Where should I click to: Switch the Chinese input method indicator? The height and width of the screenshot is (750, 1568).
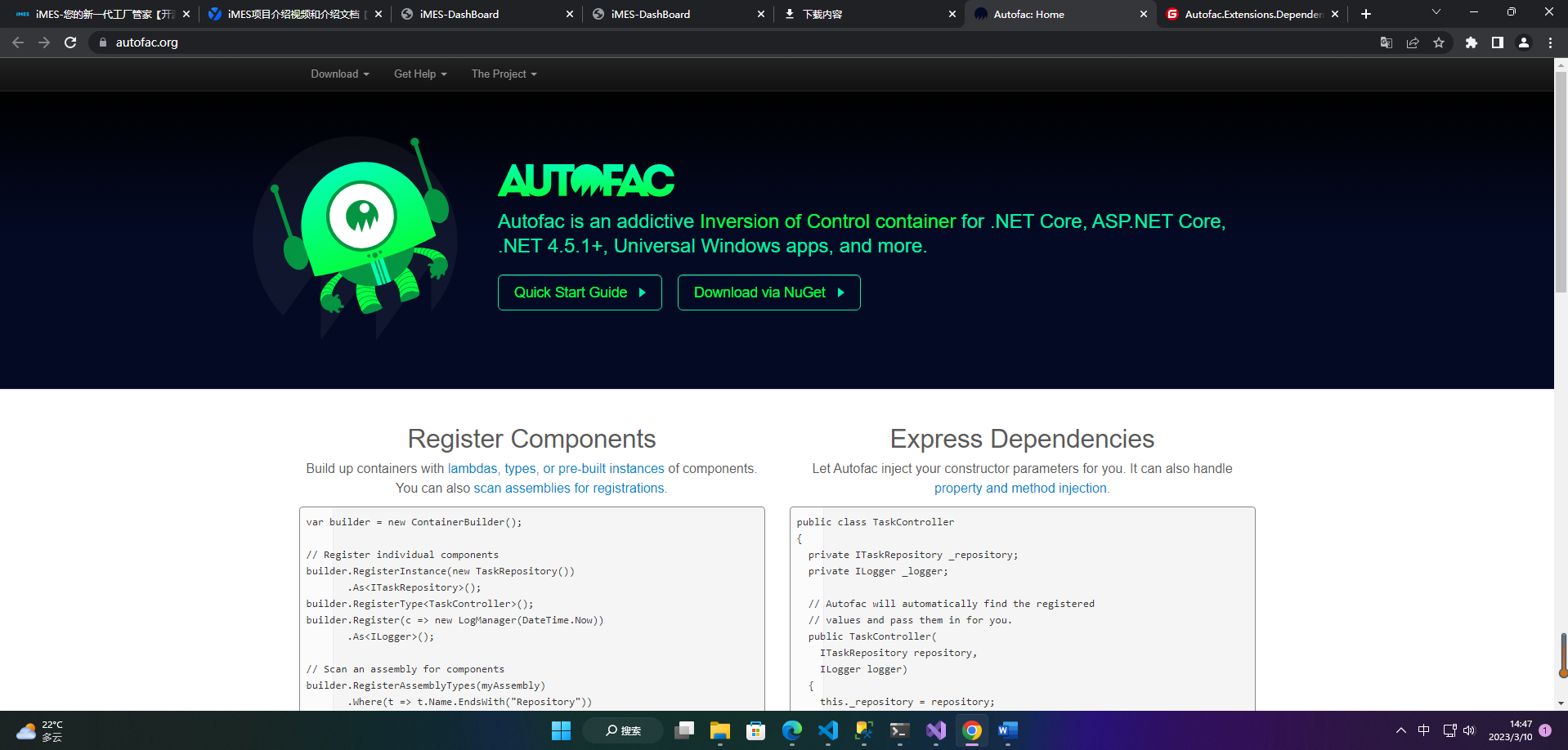point(1424,730)
